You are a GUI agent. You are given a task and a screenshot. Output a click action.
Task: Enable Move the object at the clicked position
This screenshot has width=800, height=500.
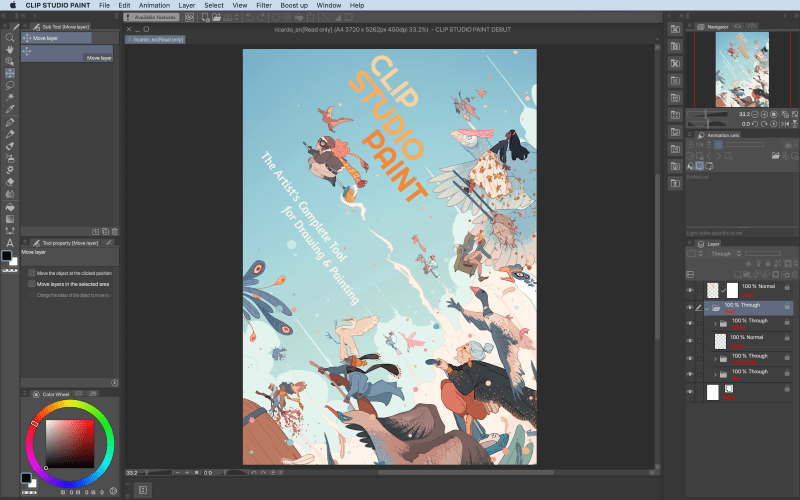tap(32, 273)
